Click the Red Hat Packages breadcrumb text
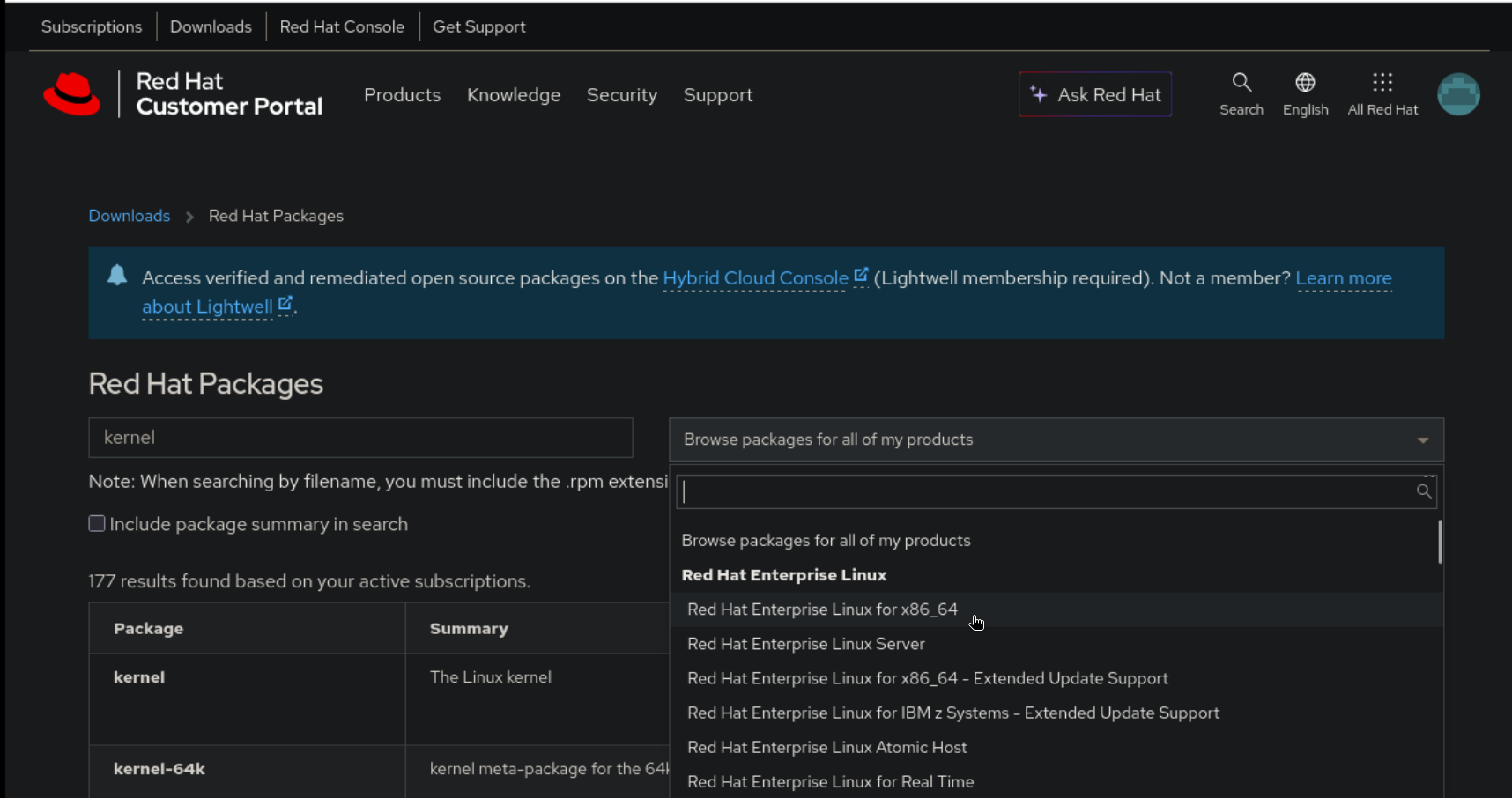The width and height of the screenshot is (1512, 798). (276, 216)
